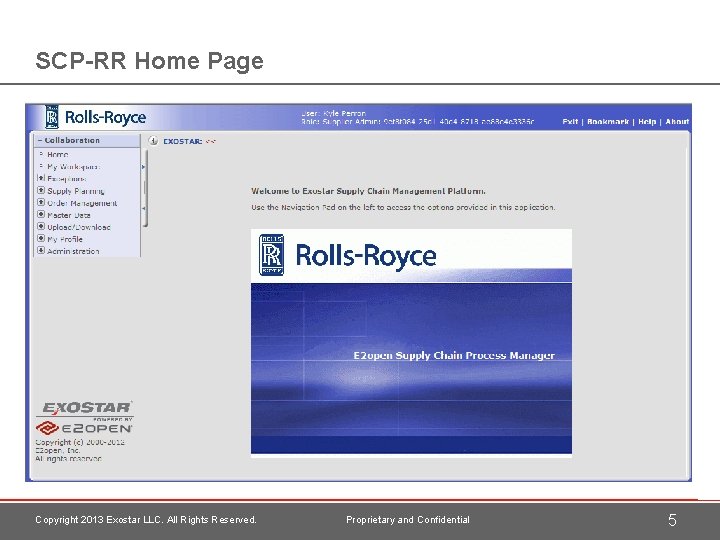Viewport: 720px width, 540px height.
Task: Collapse the Collaboration panel header
Action: pyautogui.click(x=87, y=141)
